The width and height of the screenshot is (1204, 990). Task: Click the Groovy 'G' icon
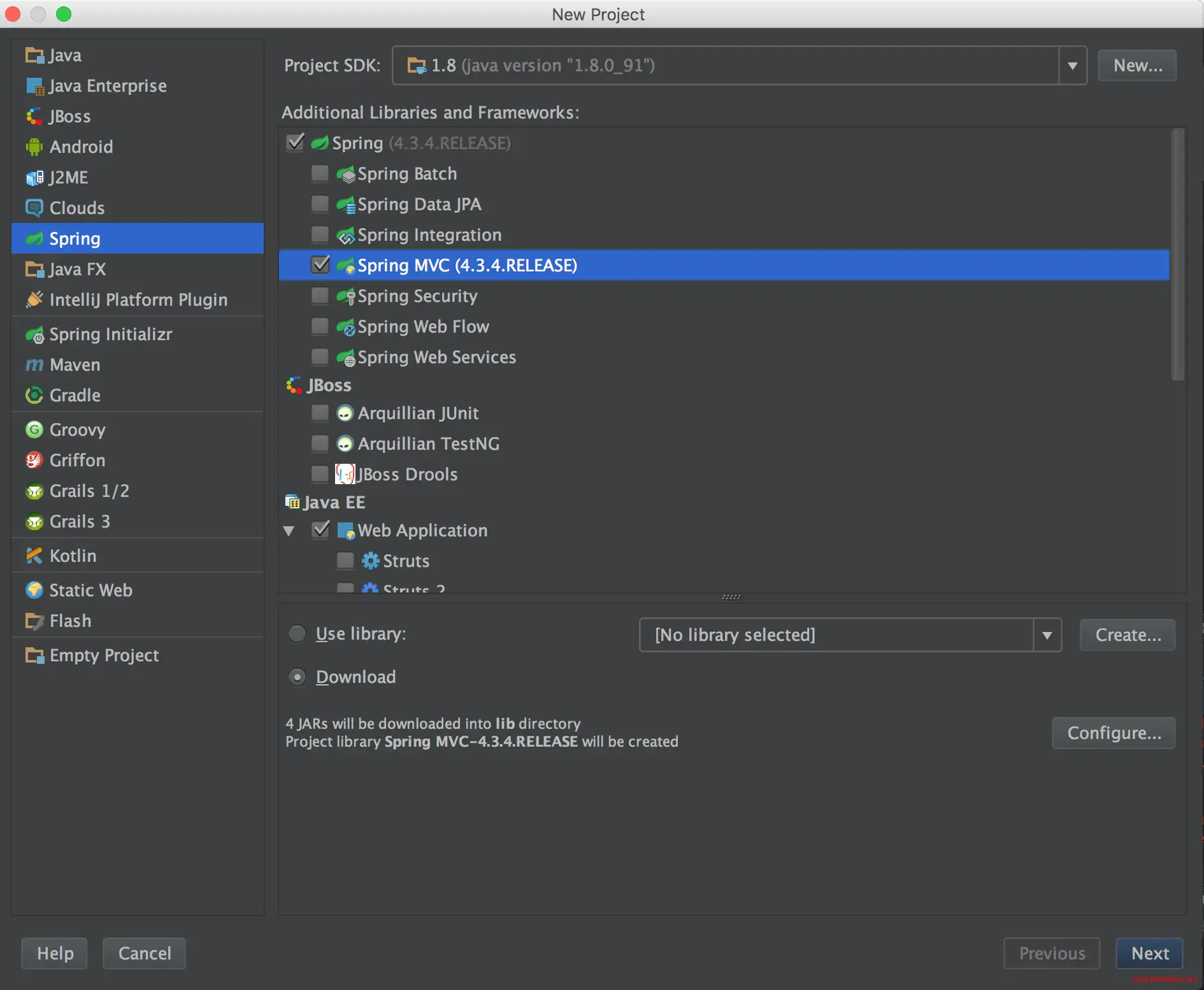[34, 430]
